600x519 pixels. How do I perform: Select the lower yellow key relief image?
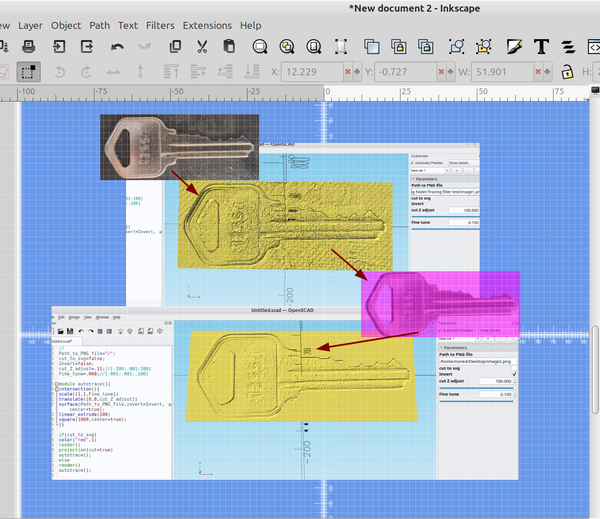302,376
